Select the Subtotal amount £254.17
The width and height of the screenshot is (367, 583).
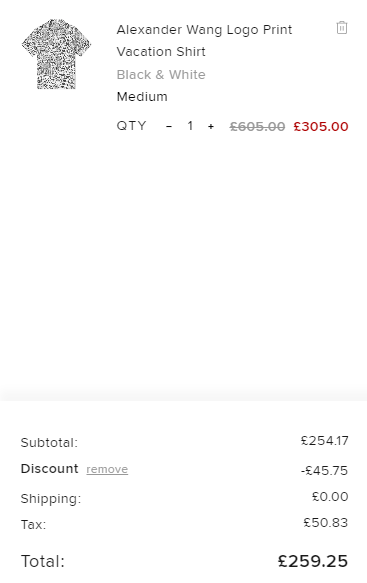[325, 441]
